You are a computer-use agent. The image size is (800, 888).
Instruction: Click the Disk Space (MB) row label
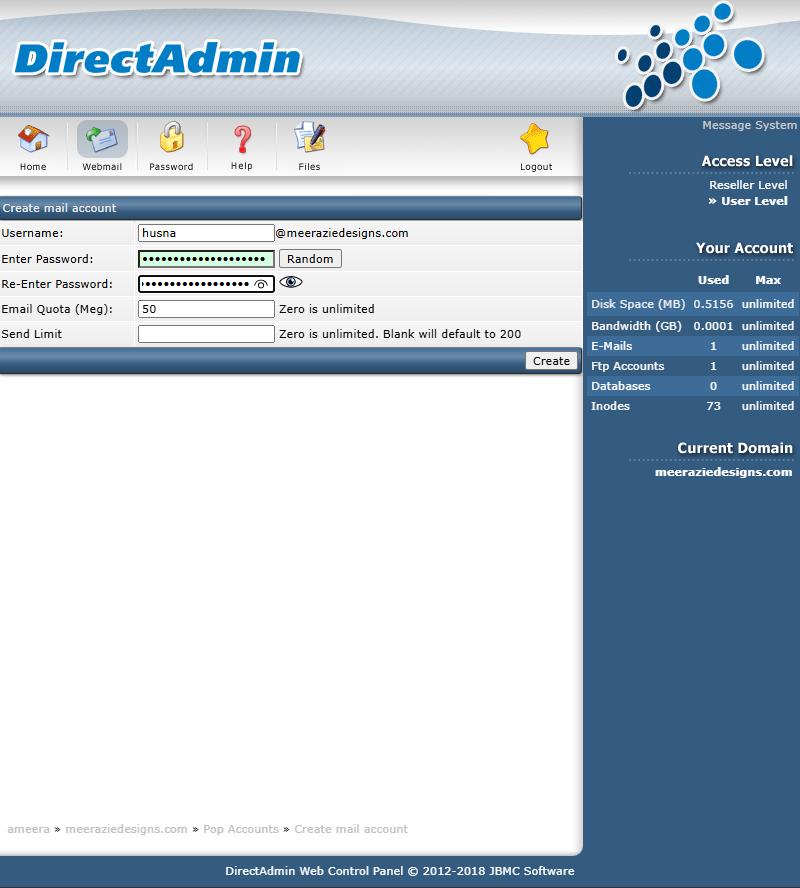[x=638, y=304]
